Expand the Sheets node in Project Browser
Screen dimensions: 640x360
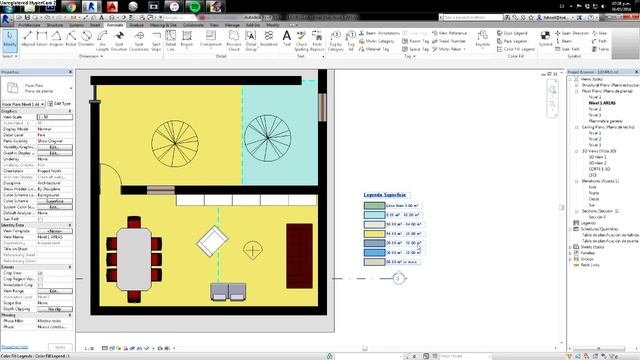(x=570, y=247)
